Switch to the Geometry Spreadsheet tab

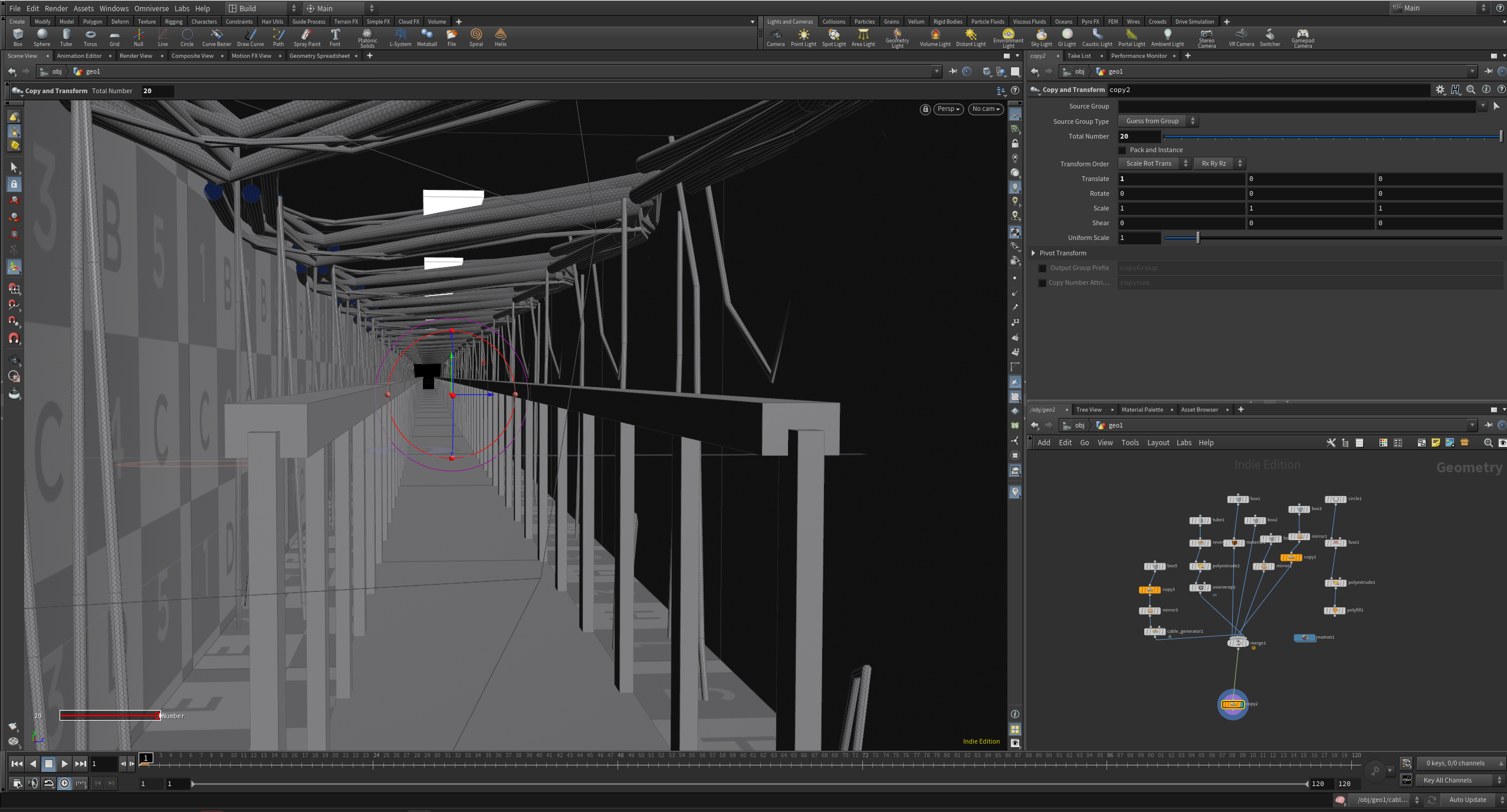coord(319,56)
